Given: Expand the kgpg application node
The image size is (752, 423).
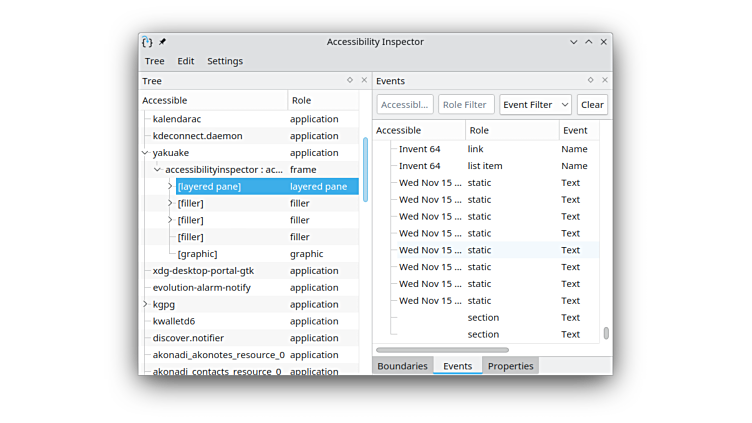Looking at the screenshot, I should click(x=145, y=304).
